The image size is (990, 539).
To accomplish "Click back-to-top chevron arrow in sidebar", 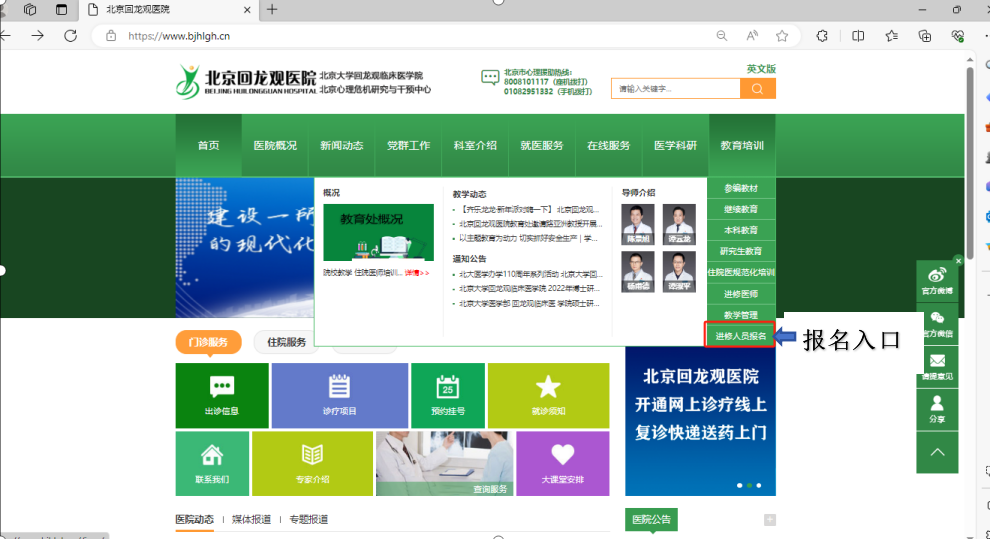I will click(x=937, y=452).
